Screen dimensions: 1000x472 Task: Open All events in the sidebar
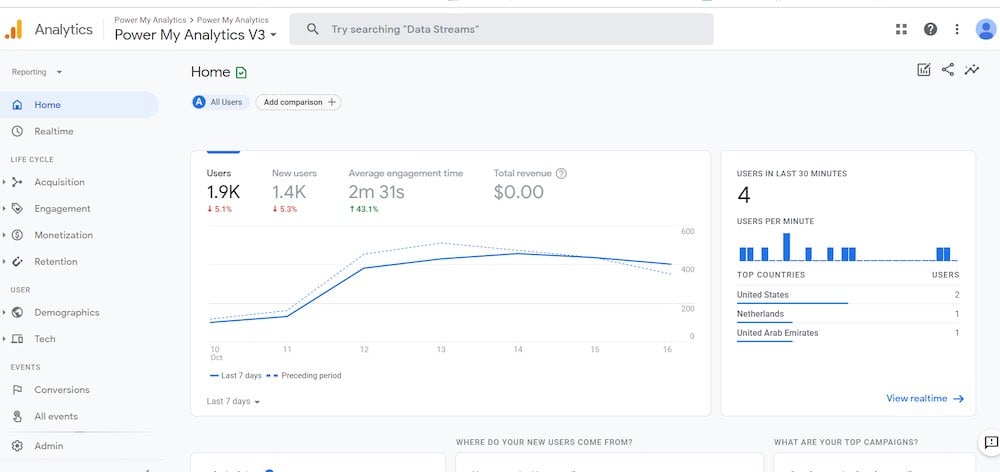pos(56,417)
